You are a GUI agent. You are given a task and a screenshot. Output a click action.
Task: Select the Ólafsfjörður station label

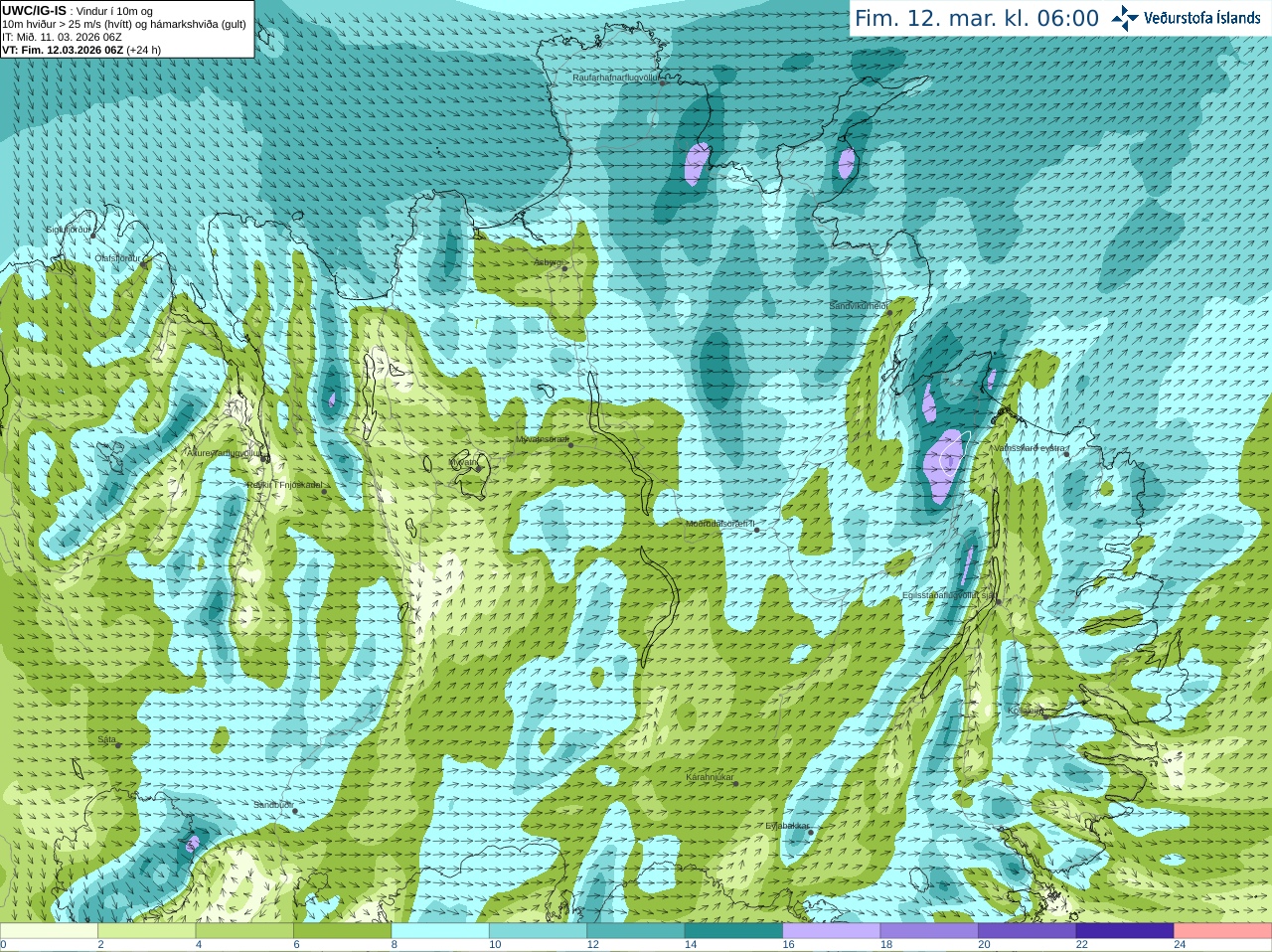pos(117,258)
